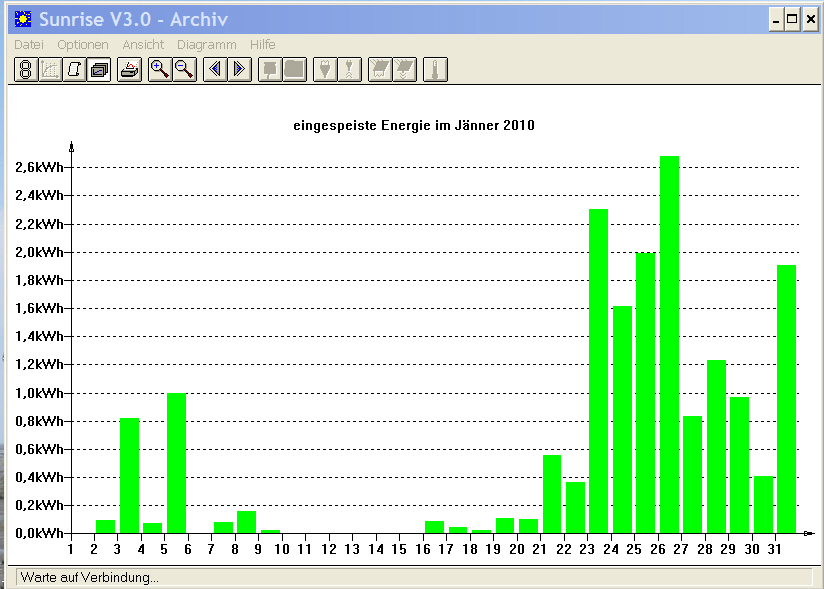Select the greyed plug with chevrons icon
Screen dimensions: 824x589
349,69
